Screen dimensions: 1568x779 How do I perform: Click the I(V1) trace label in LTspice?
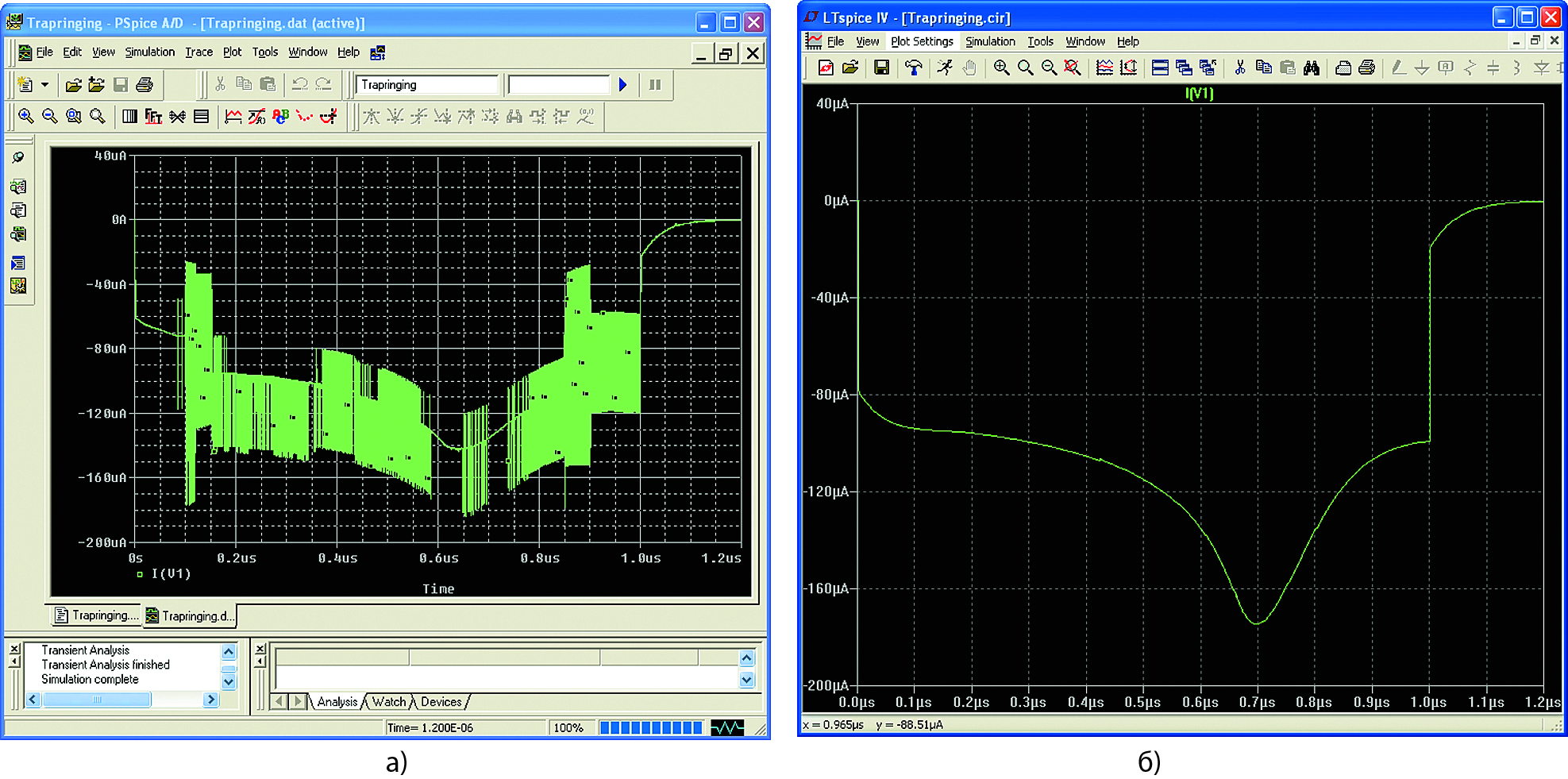tap(1199, 93)
